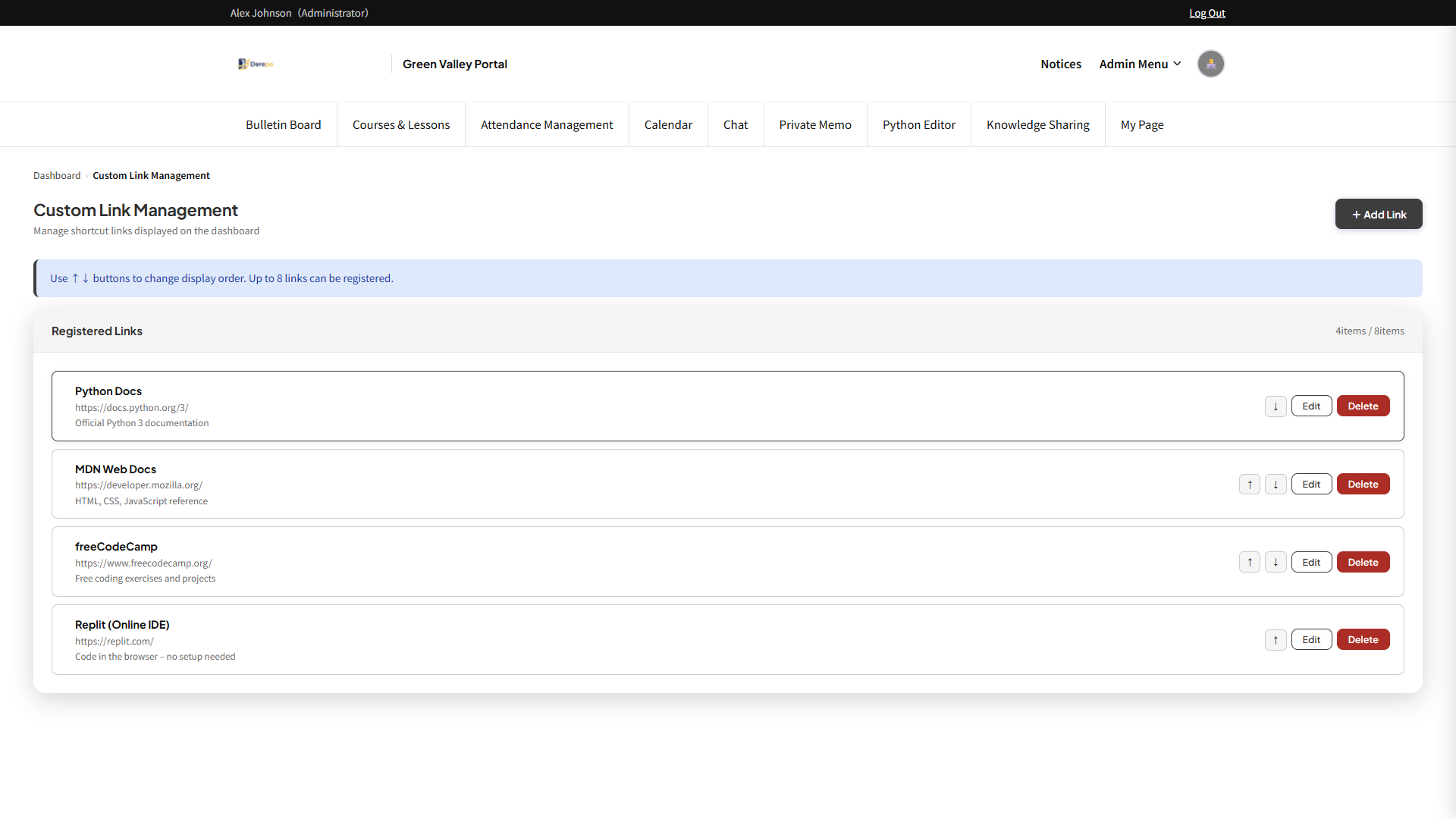This screenshot has width=1456, height=819.
Task: Go to Courses & Lessons
Action: click(401, 125)
